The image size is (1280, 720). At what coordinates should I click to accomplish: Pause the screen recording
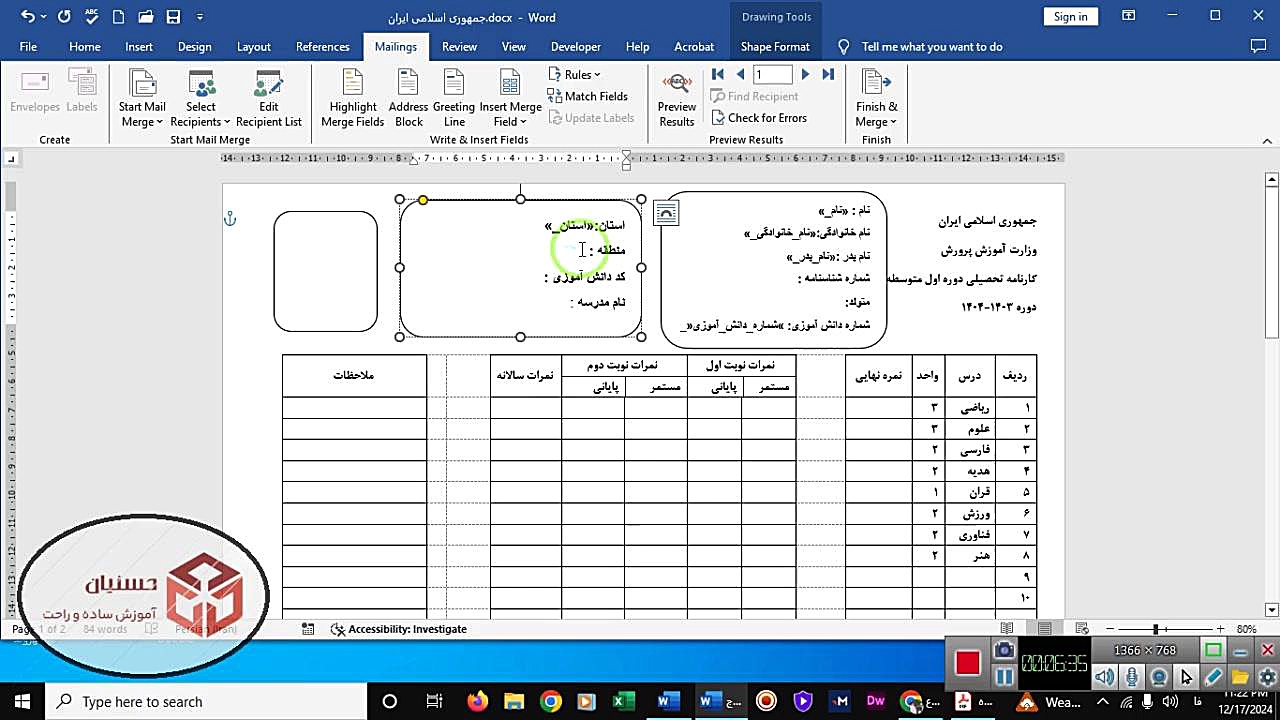1005,677
